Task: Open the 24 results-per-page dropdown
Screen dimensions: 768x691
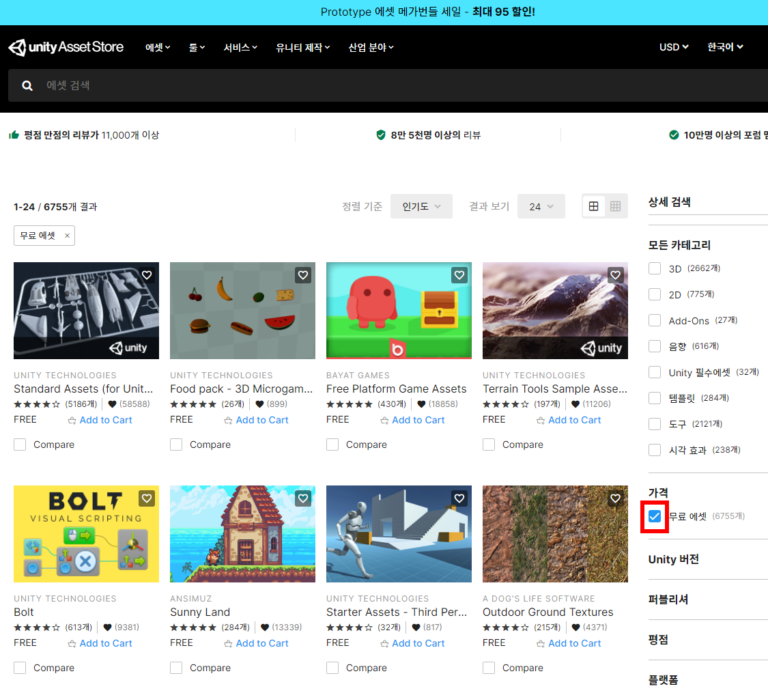Action: tap(541, 206)
